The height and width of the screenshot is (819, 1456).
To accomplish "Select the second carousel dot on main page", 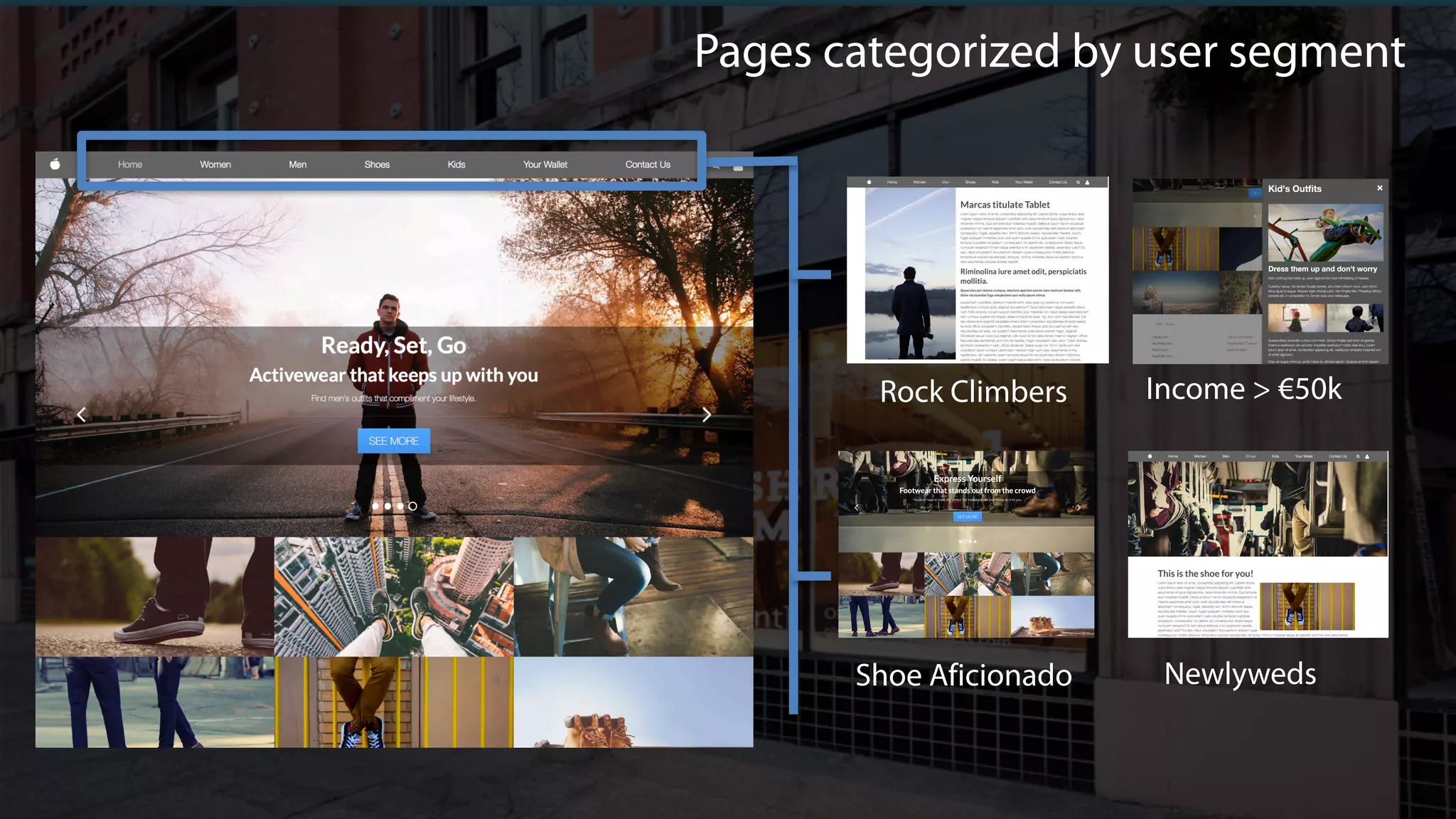I will [387, 506].
